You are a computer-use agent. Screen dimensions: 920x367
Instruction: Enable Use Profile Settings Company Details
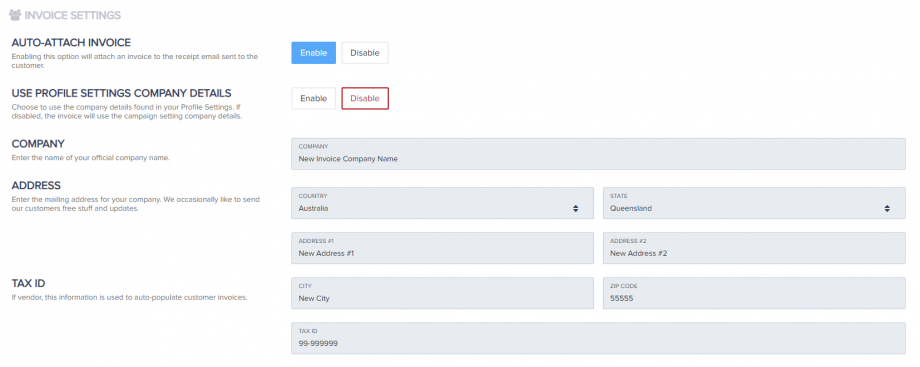[x=313, y=98]
